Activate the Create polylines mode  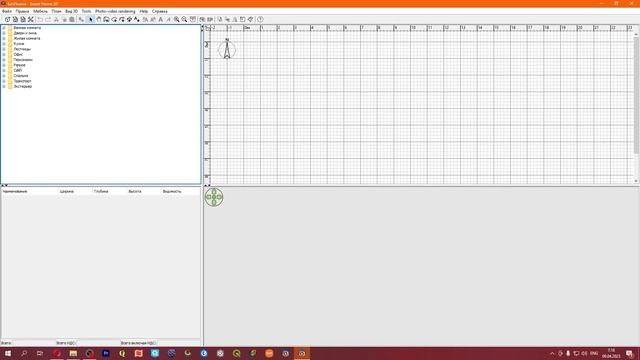coord(122,19)
